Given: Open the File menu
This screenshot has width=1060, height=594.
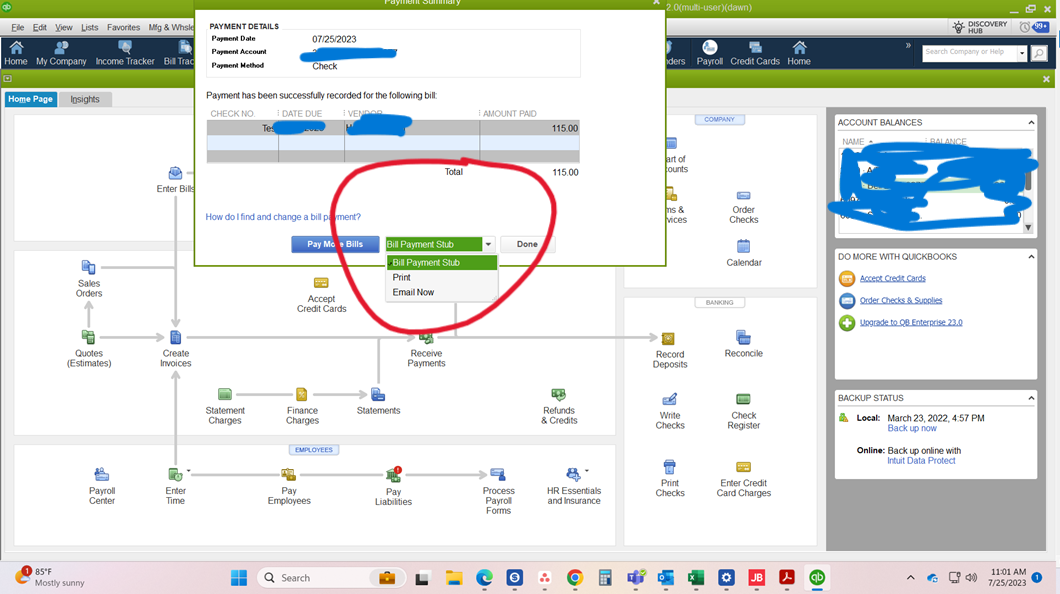Looking at the screenshot, I should pos(18,27).
